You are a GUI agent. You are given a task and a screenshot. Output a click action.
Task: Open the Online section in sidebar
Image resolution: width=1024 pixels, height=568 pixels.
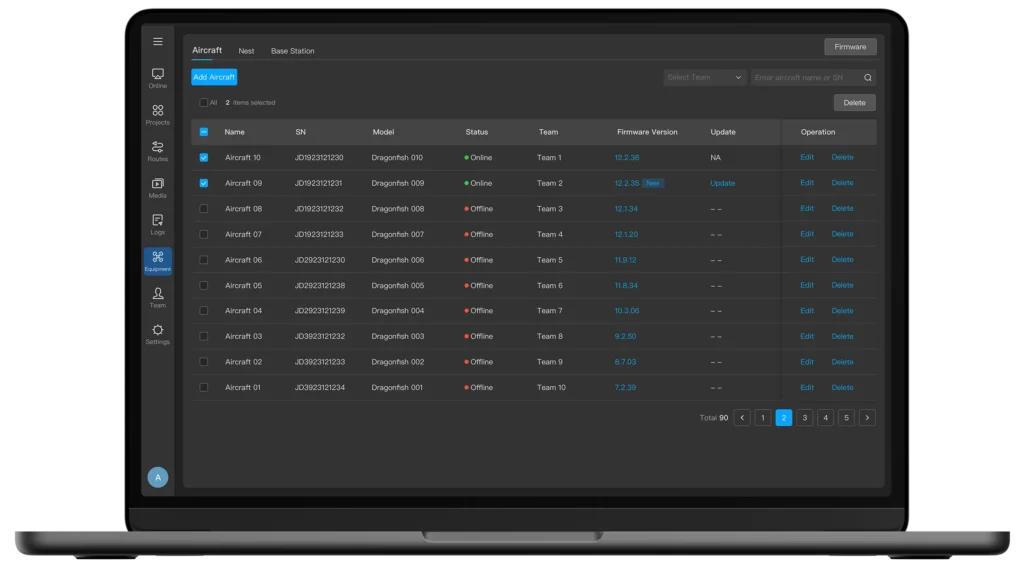coord(157,78)
